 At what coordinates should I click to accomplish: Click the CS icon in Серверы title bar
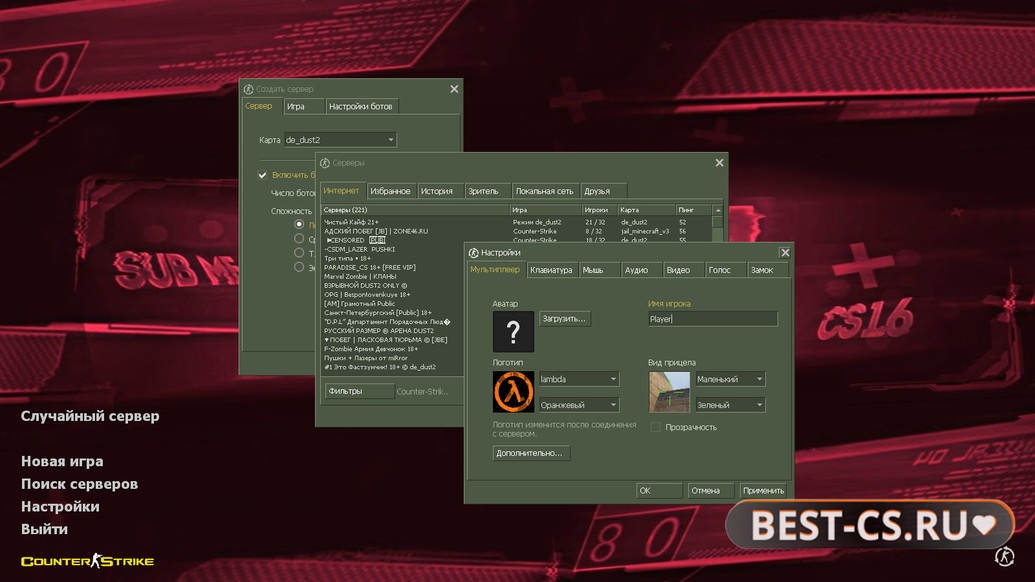click(x=325, y=163)
